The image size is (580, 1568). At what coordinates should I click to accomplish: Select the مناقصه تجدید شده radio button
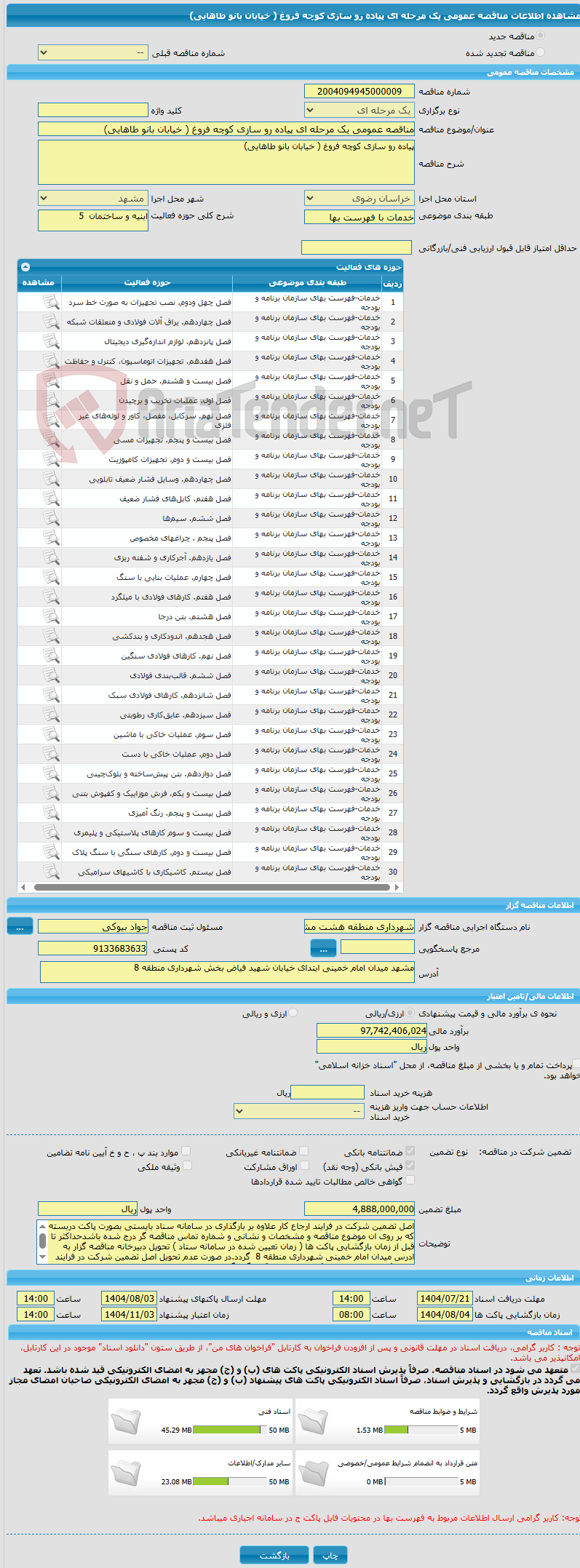pos(540,52)
